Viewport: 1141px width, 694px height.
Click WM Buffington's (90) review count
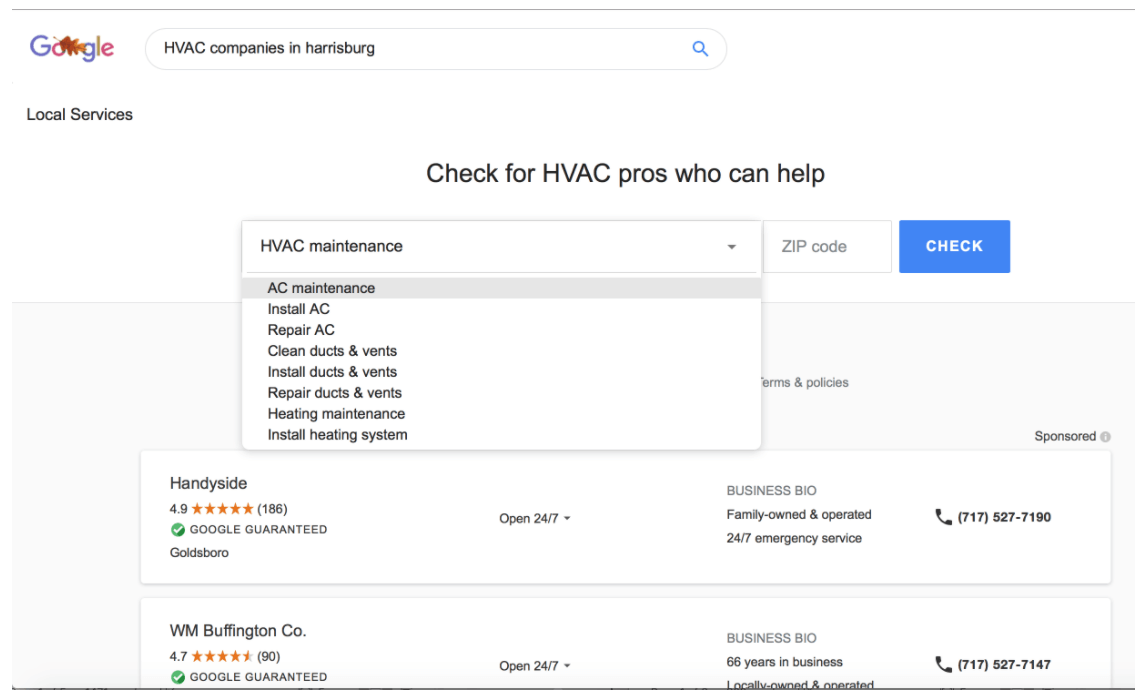pos(269,657)
